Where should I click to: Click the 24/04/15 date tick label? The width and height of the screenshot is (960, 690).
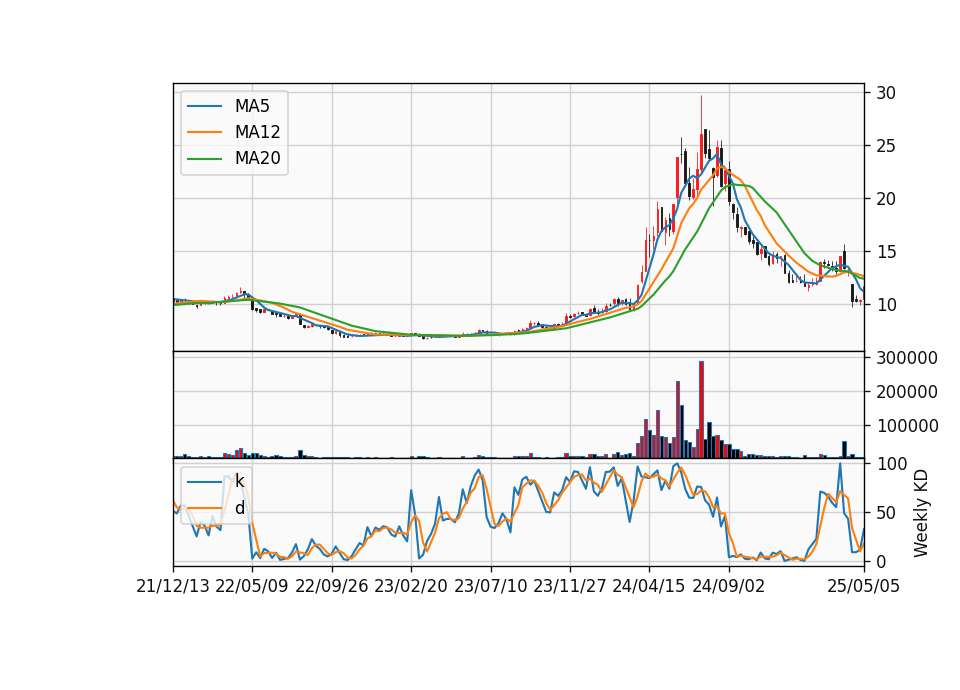pyautogui.click(x=649, y=586)
